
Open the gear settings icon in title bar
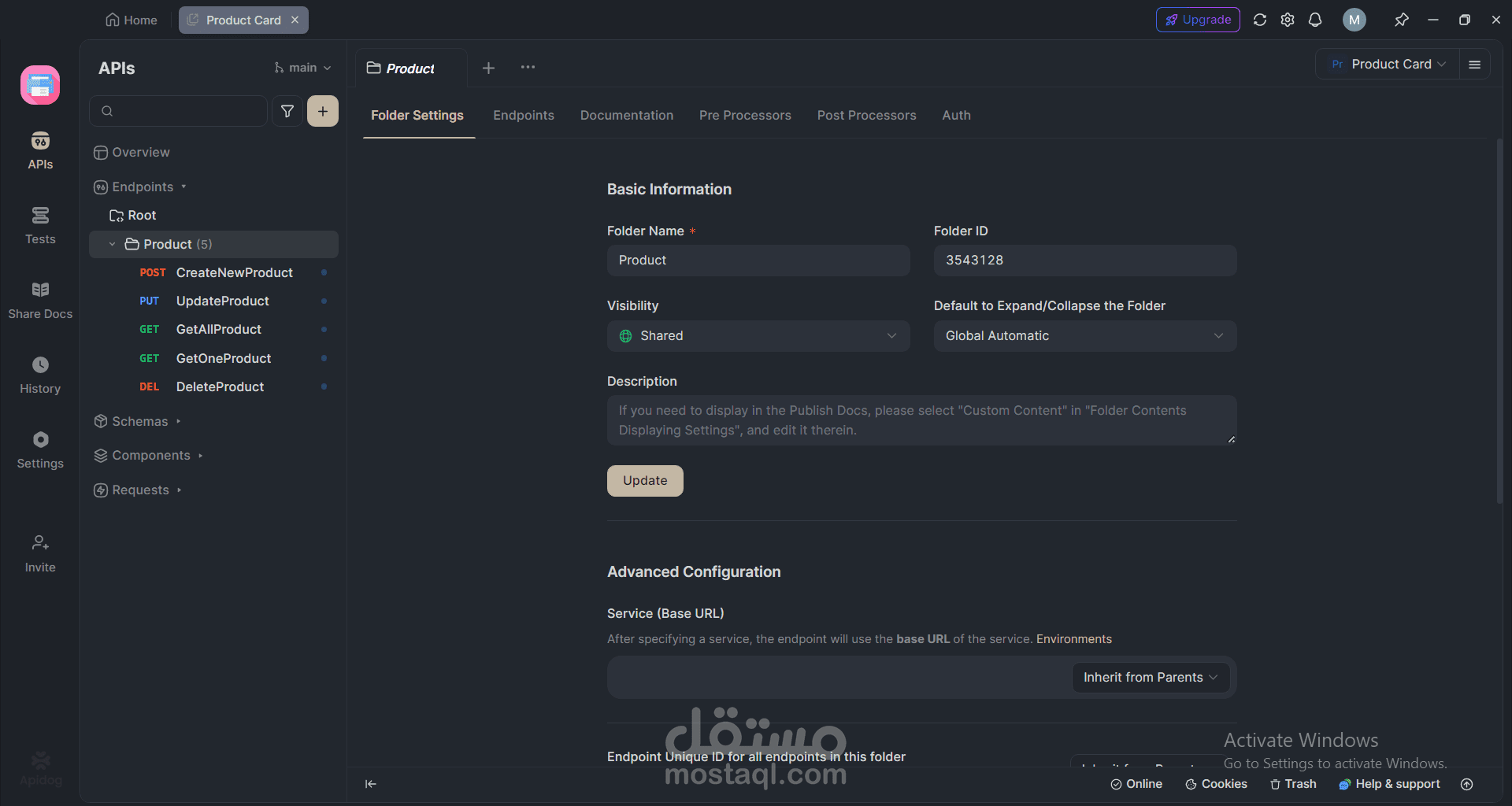pos(1288,20)
